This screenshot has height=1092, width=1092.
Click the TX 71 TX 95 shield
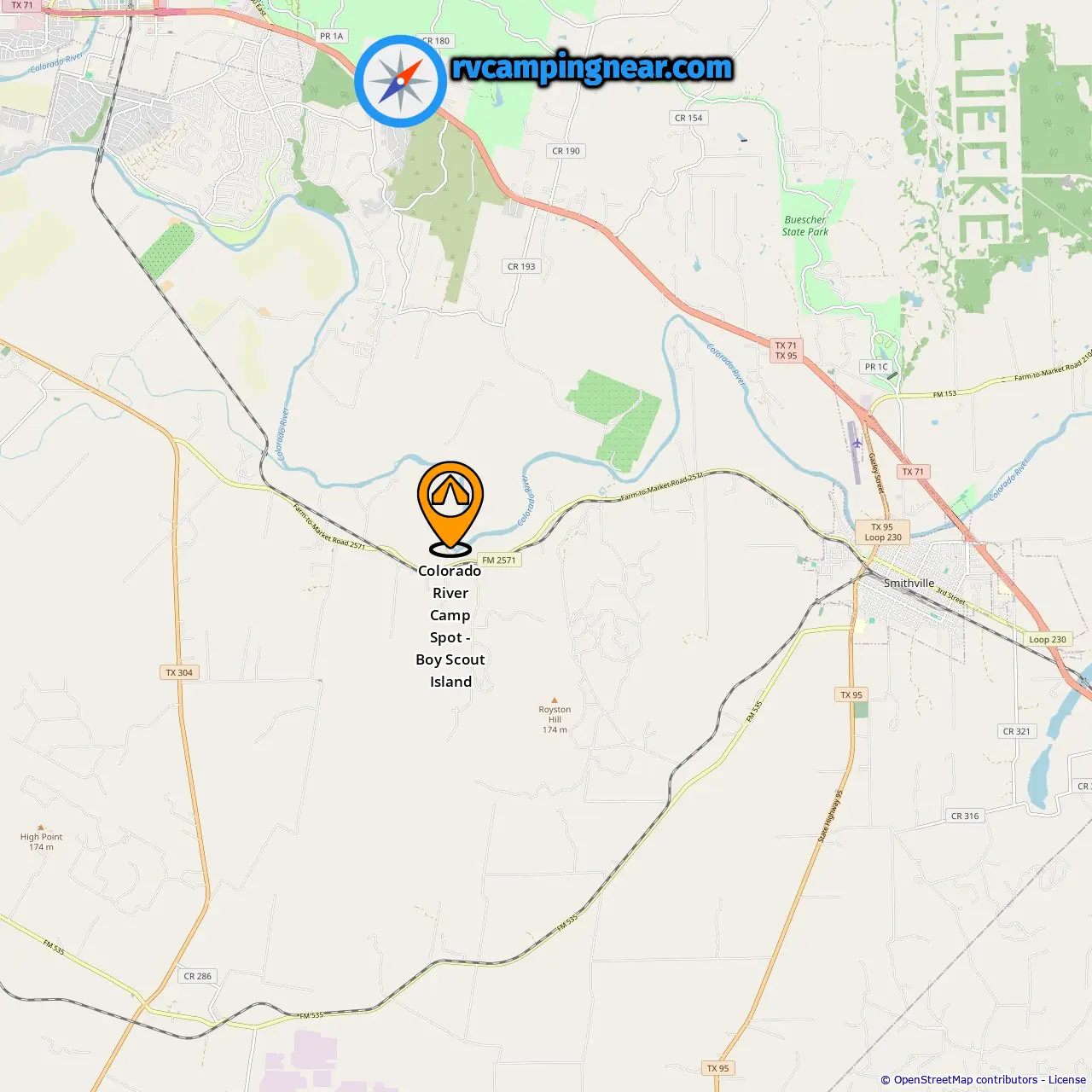[787, 351]
